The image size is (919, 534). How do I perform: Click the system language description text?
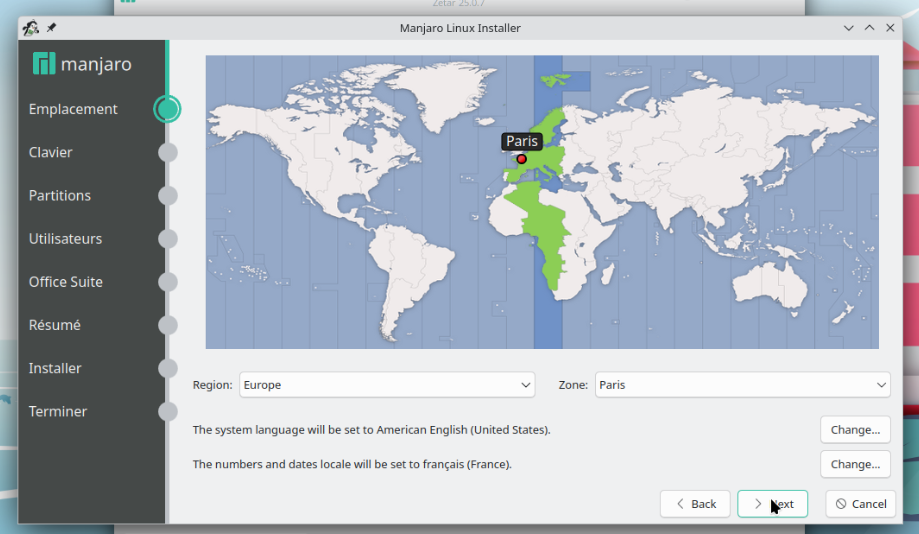click(x=372, y=430)
